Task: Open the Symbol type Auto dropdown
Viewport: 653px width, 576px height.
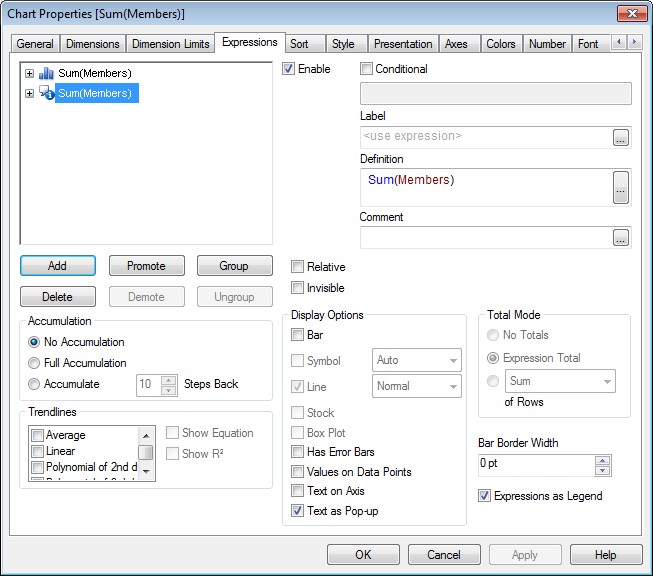Action: coord(416,360)
